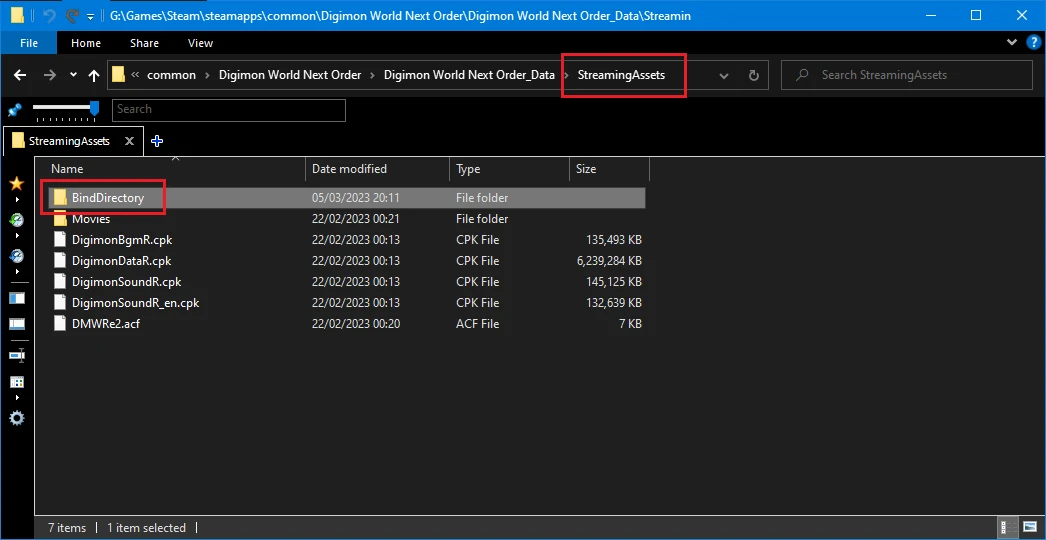Image resolution: width=1046 pixels, height=540 pixels.
Task: Click the secondary 'Search' text box
Action: pyautogui.click(x=229, y=110)
